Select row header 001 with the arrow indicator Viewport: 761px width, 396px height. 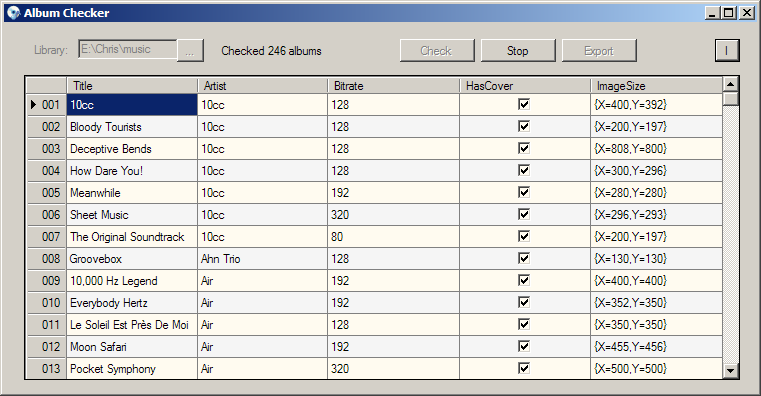46,105
